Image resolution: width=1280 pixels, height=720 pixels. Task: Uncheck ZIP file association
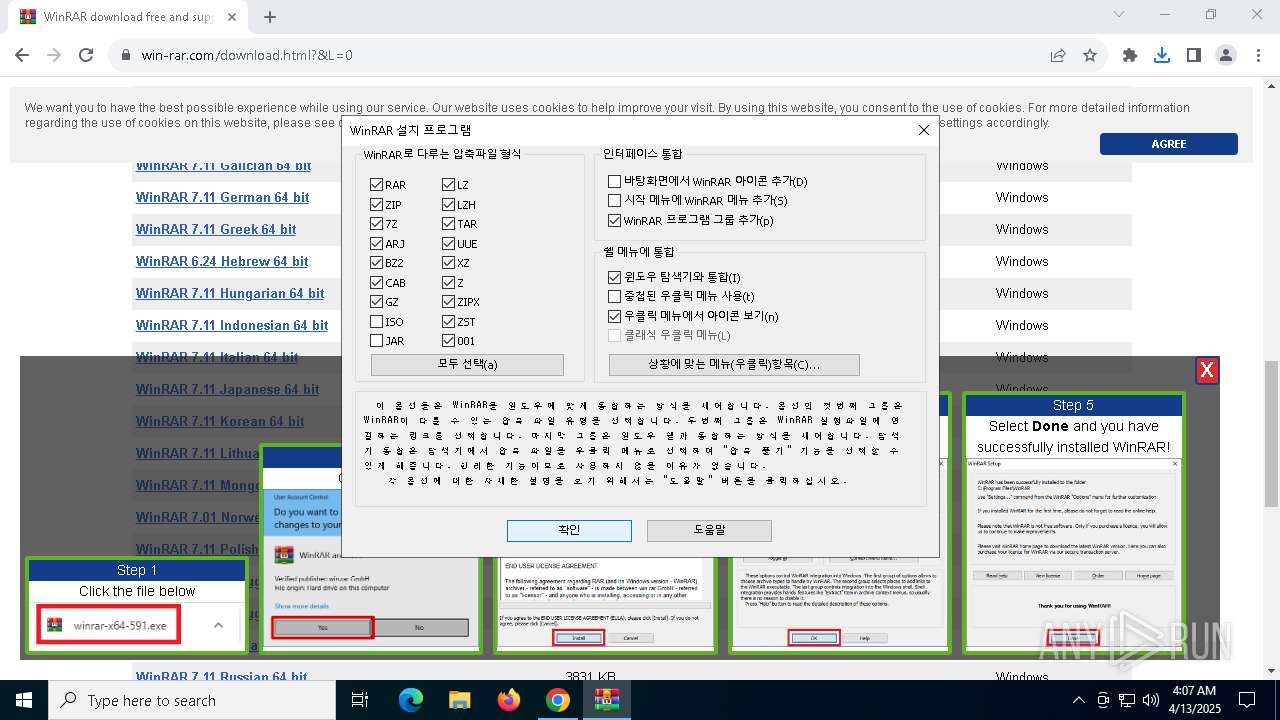click(x=376, y=205)
